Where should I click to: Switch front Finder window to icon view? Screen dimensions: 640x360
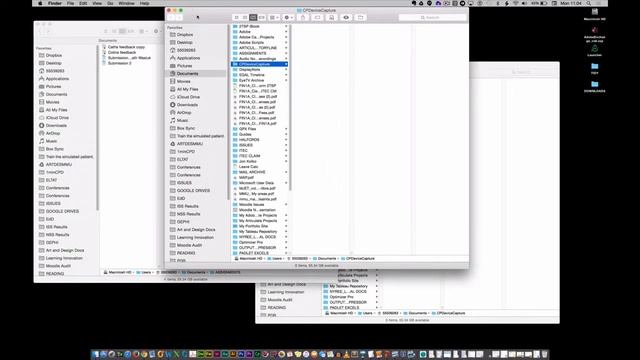236,18
